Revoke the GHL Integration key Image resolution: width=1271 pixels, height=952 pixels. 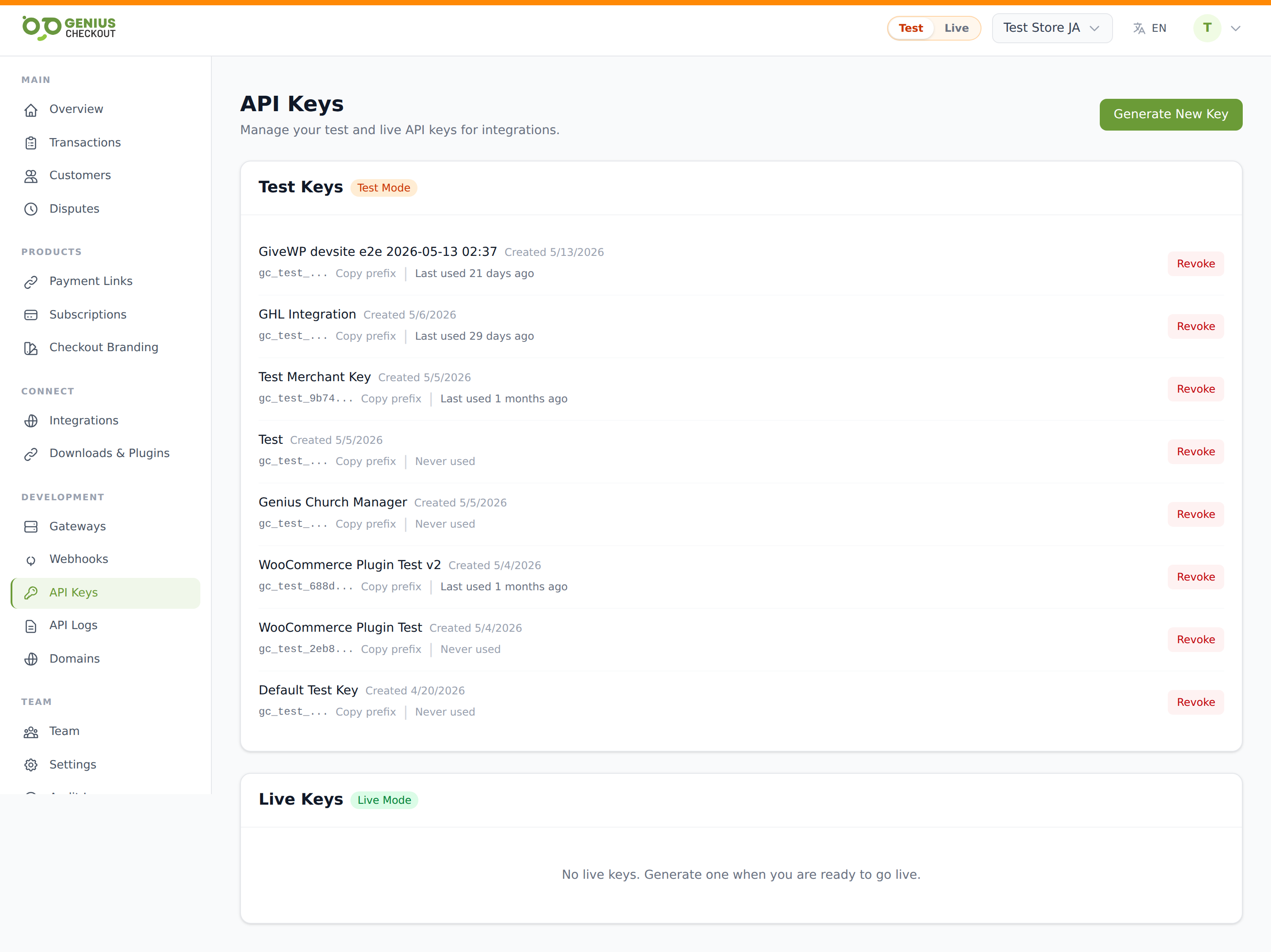[x=1196, y=326]
